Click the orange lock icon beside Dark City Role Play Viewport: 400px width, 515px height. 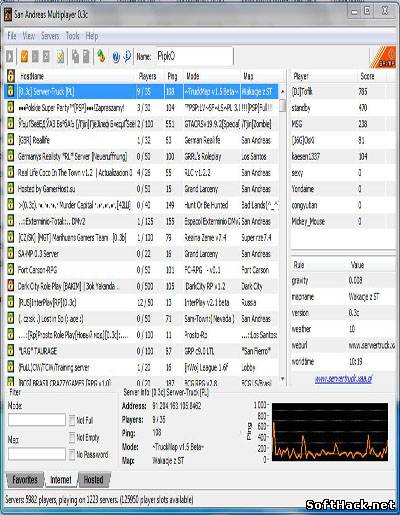[11, 286]
